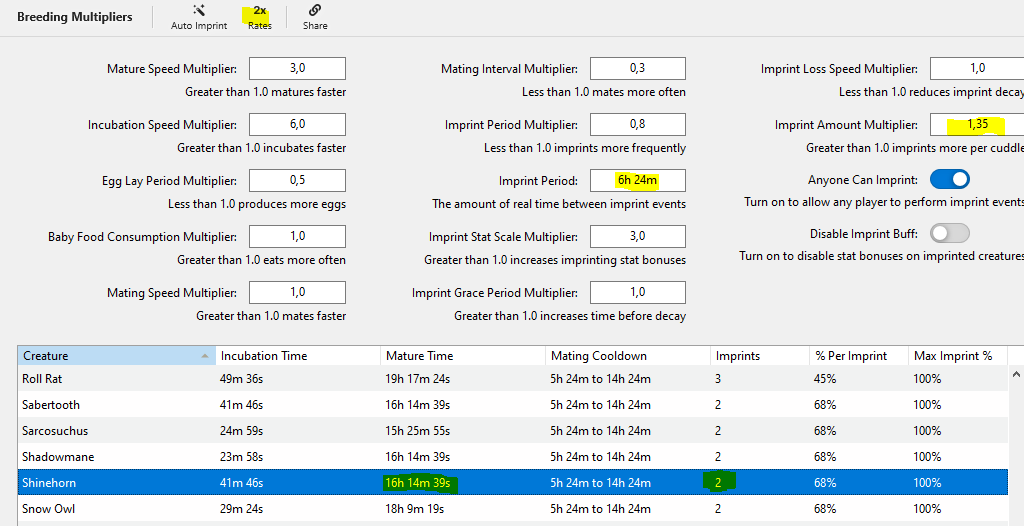Edit the Imprint Loss Speed Multiplier field
The image size is (1024, 526).
pos(977,69)
